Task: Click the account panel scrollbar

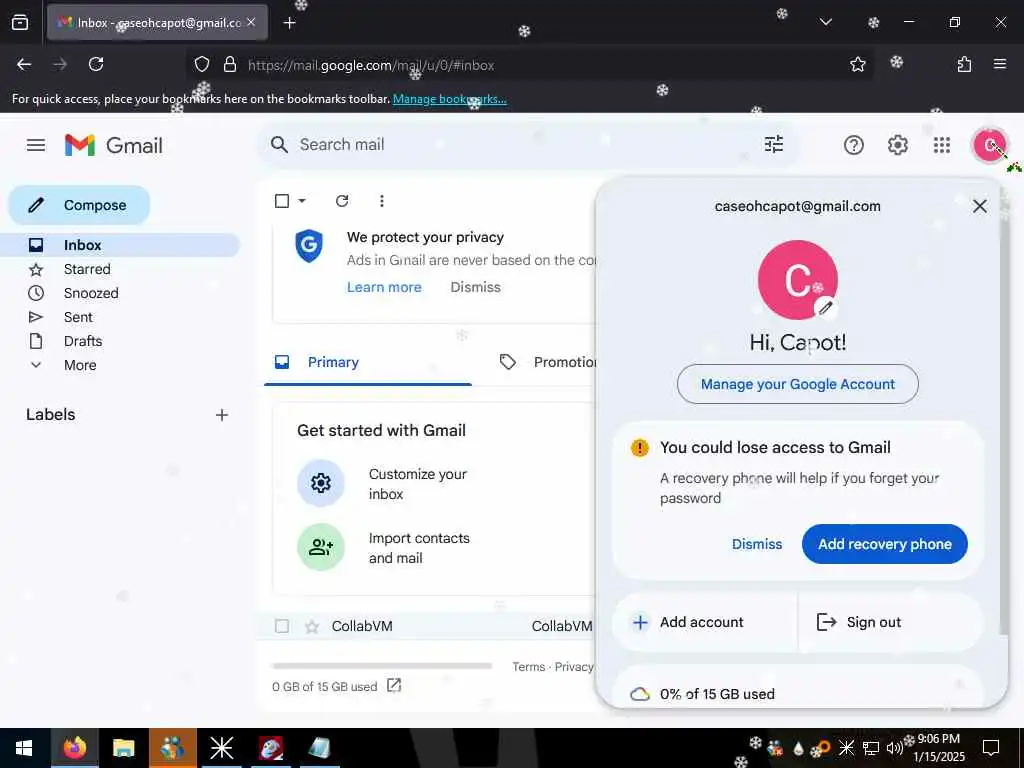Action: coord(1004,418)
